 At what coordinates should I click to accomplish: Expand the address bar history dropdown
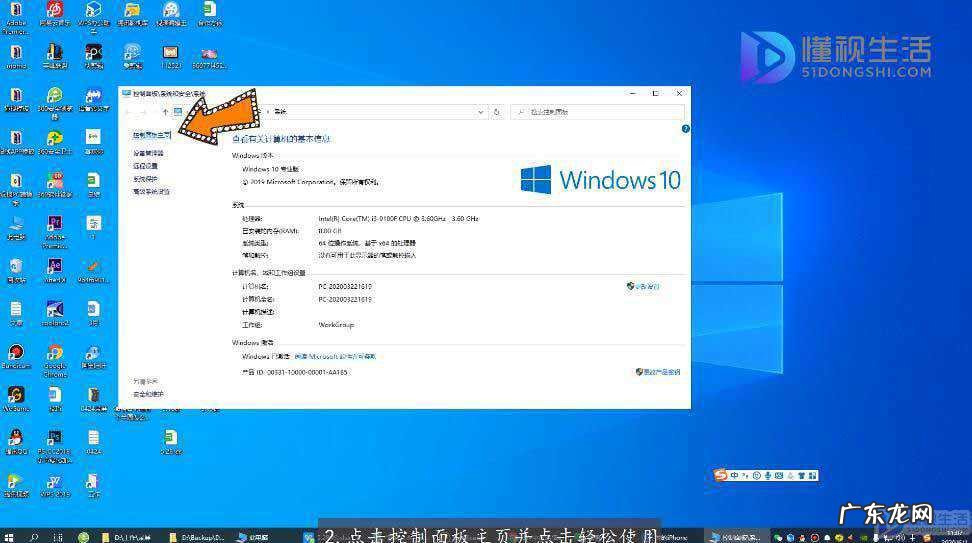click(x=479, y=112)
